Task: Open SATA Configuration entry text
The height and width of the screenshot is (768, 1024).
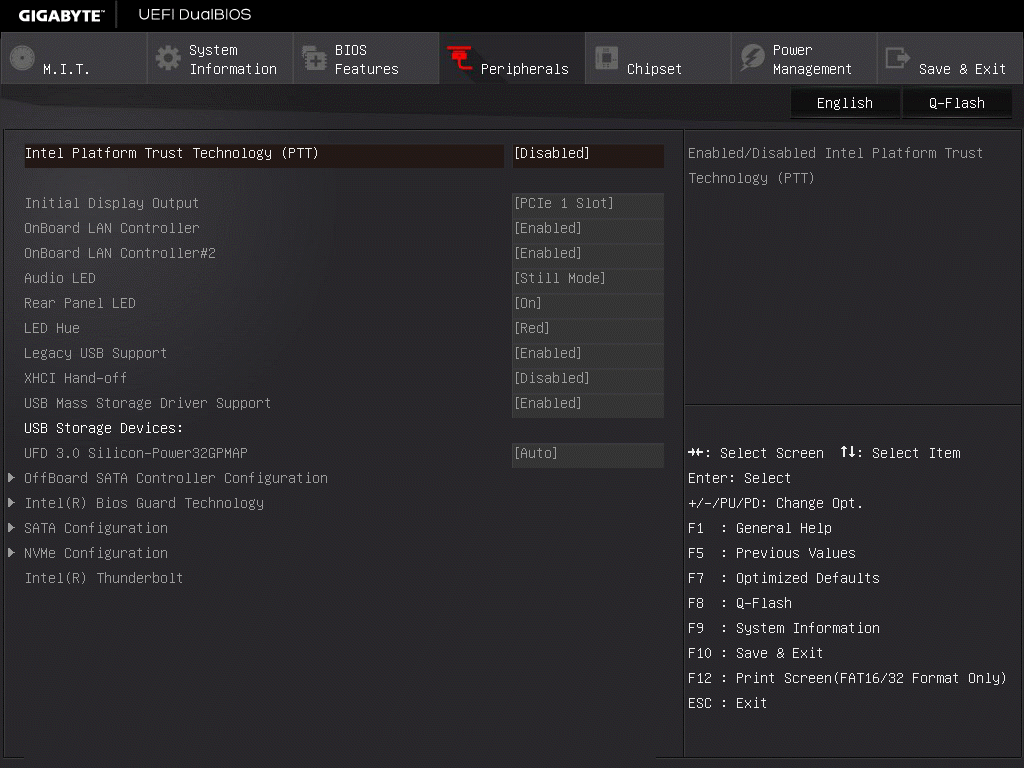Action: (96, 528)
